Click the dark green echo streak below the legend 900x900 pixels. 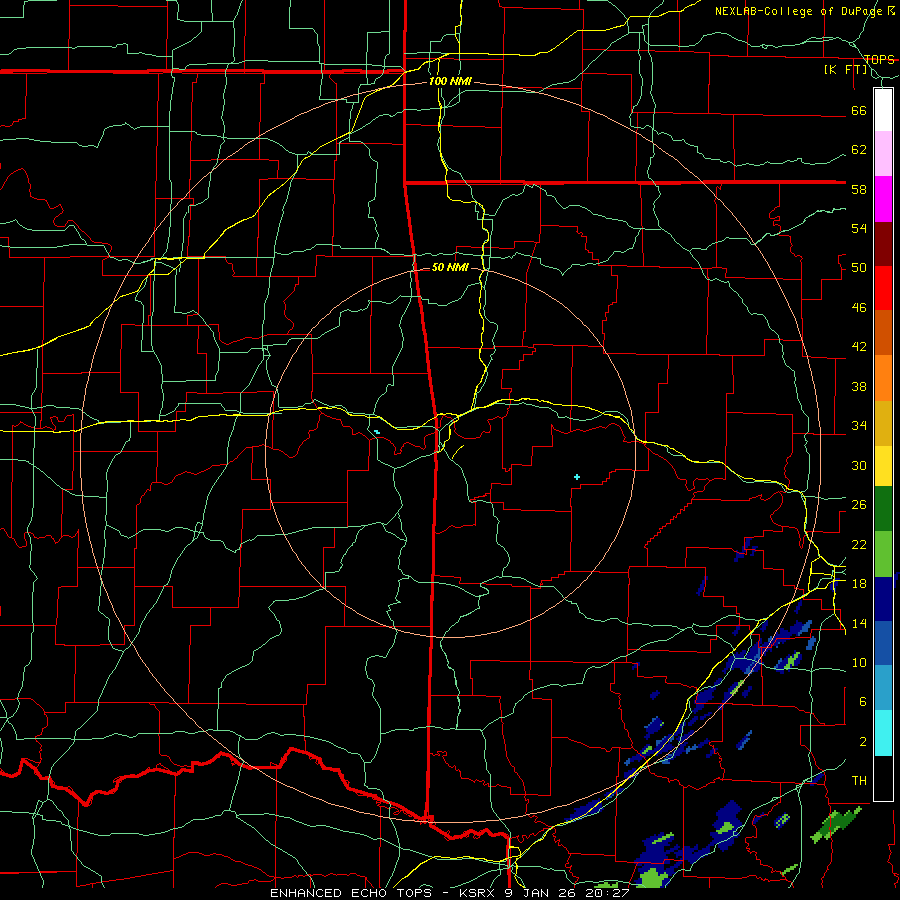[x=835, y=824]
